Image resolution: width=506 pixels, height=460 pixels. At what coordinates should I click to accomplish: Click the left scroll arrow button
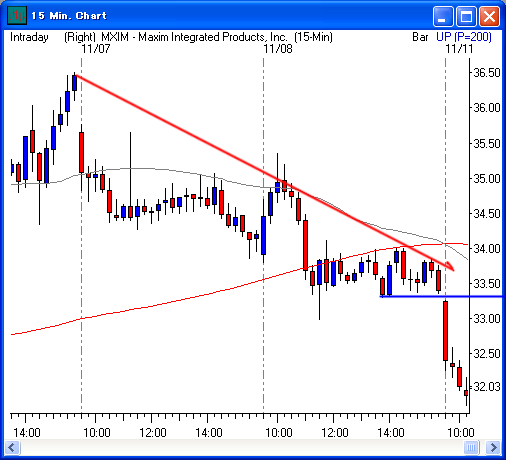13,447
